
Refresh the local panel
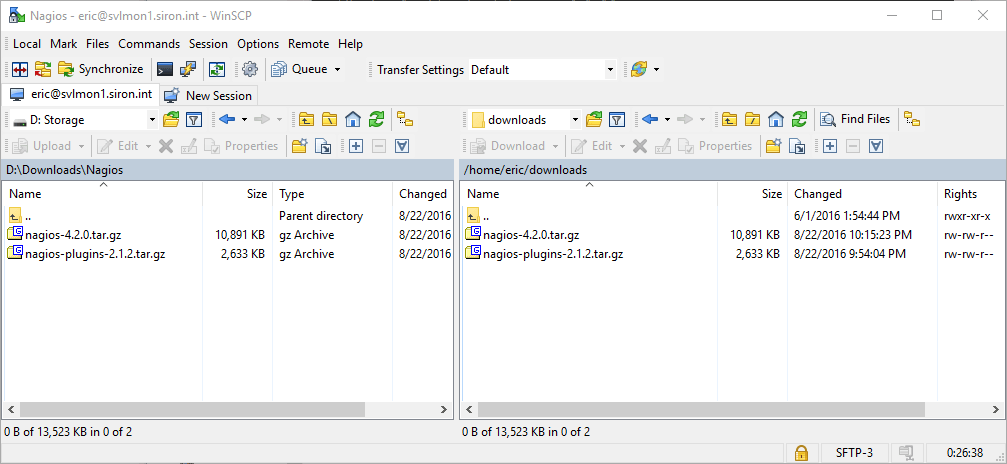(x=376, y=120)
